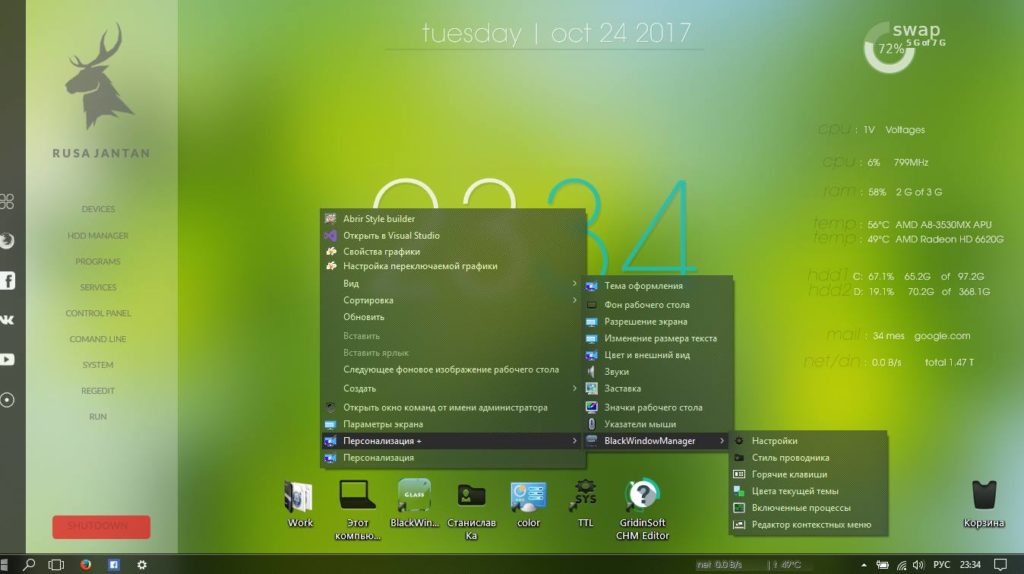Choose Открыть в Visual Studio

coord(453,236)
